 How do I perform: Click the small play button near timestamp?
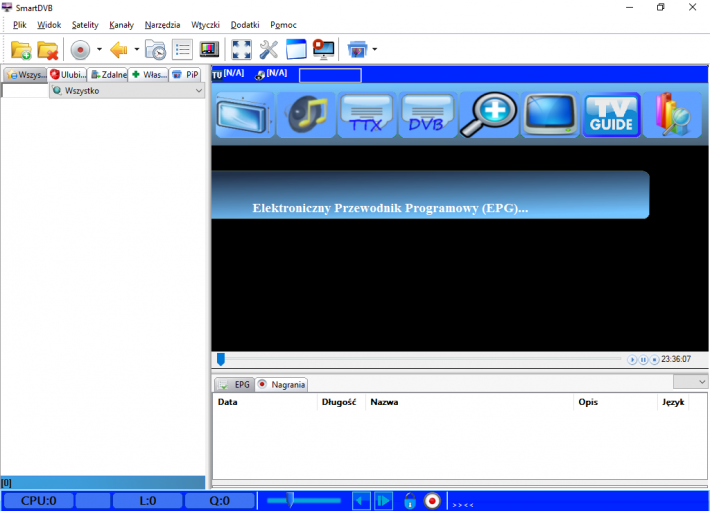(632, 360)
